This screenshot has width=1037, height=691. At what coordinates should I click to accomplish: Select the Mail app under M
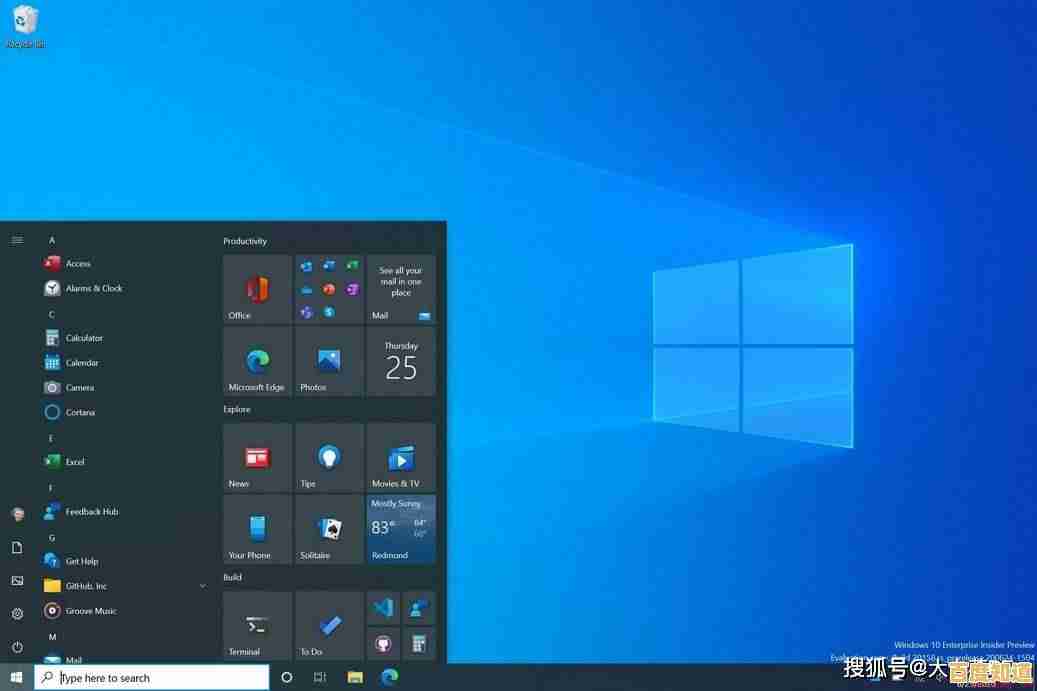(x=72, y=660)
